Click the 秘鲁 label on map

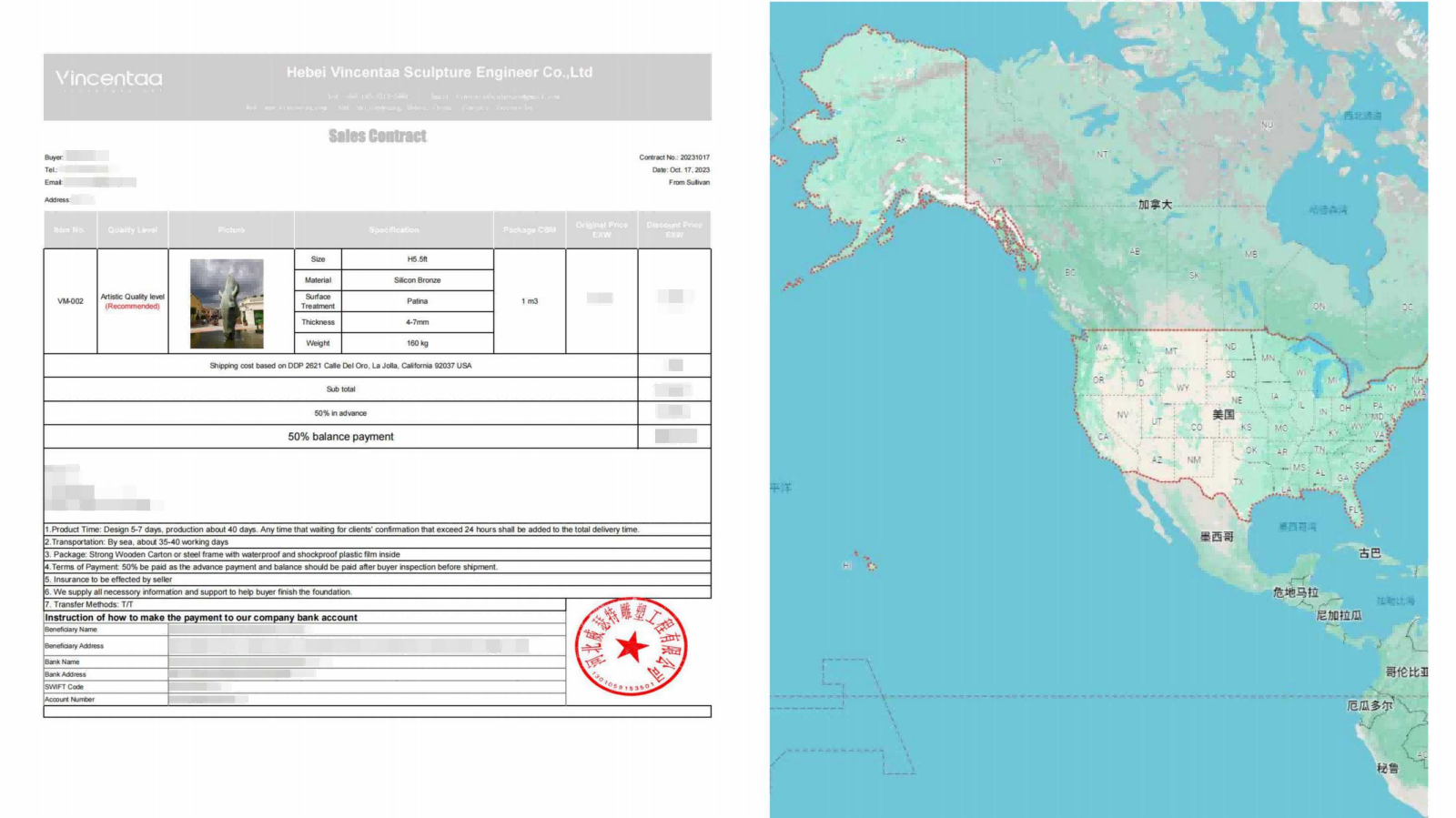[1387, 768]
